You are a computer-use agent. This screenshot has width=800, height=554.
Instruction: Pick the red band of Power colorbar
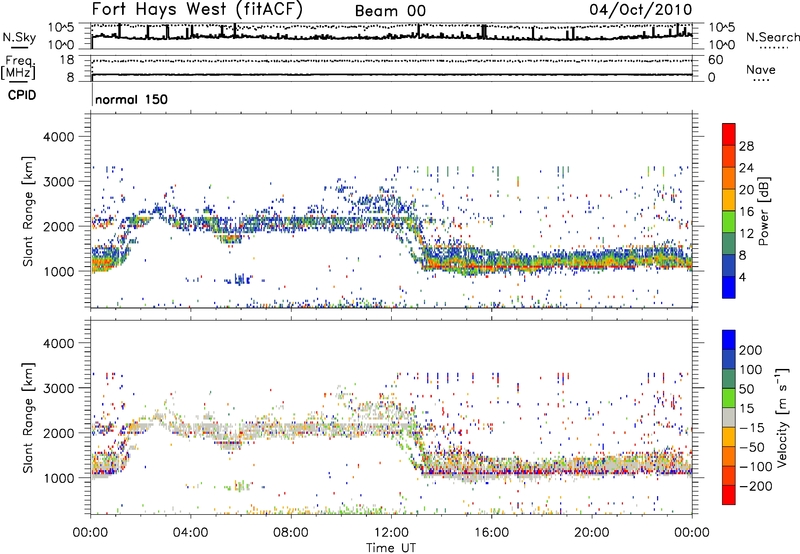coord(729,134)
